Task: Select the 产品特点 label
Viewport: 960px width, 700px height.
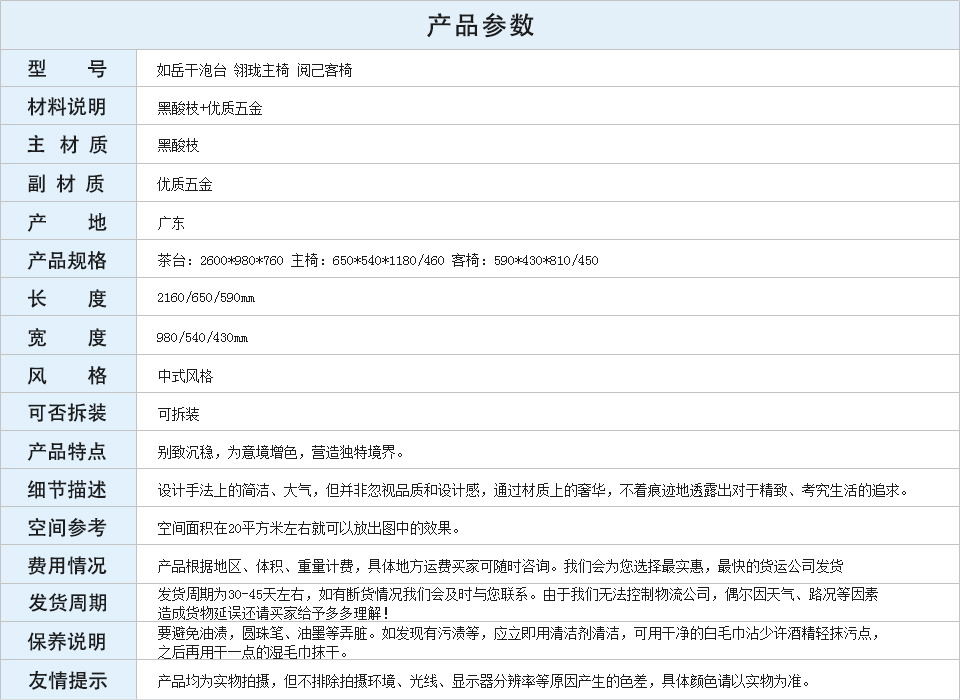Action: [67, 451]
